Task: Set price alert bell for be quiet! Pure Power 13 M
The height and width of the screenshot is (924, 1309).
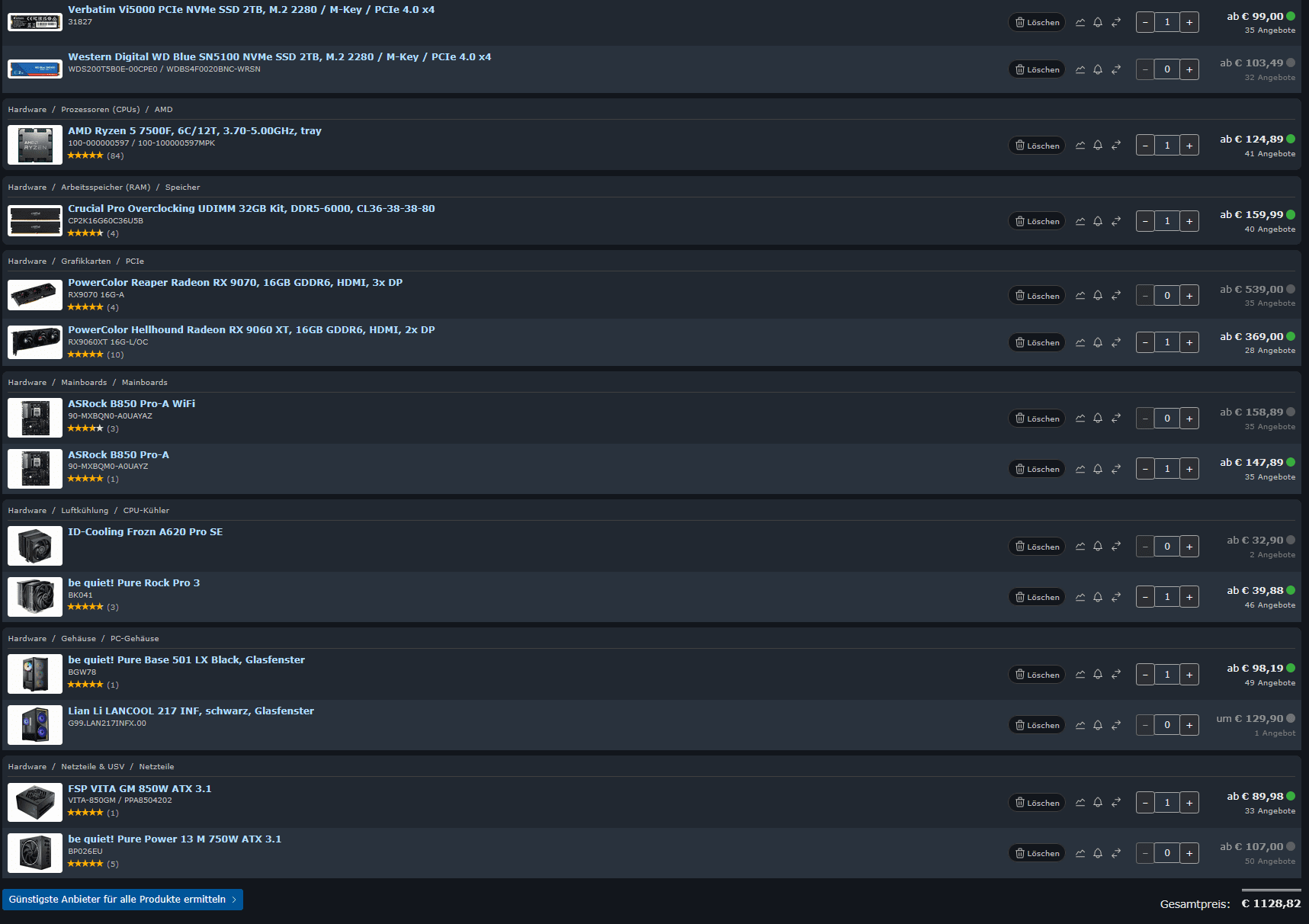Action: pos(1098,853)
